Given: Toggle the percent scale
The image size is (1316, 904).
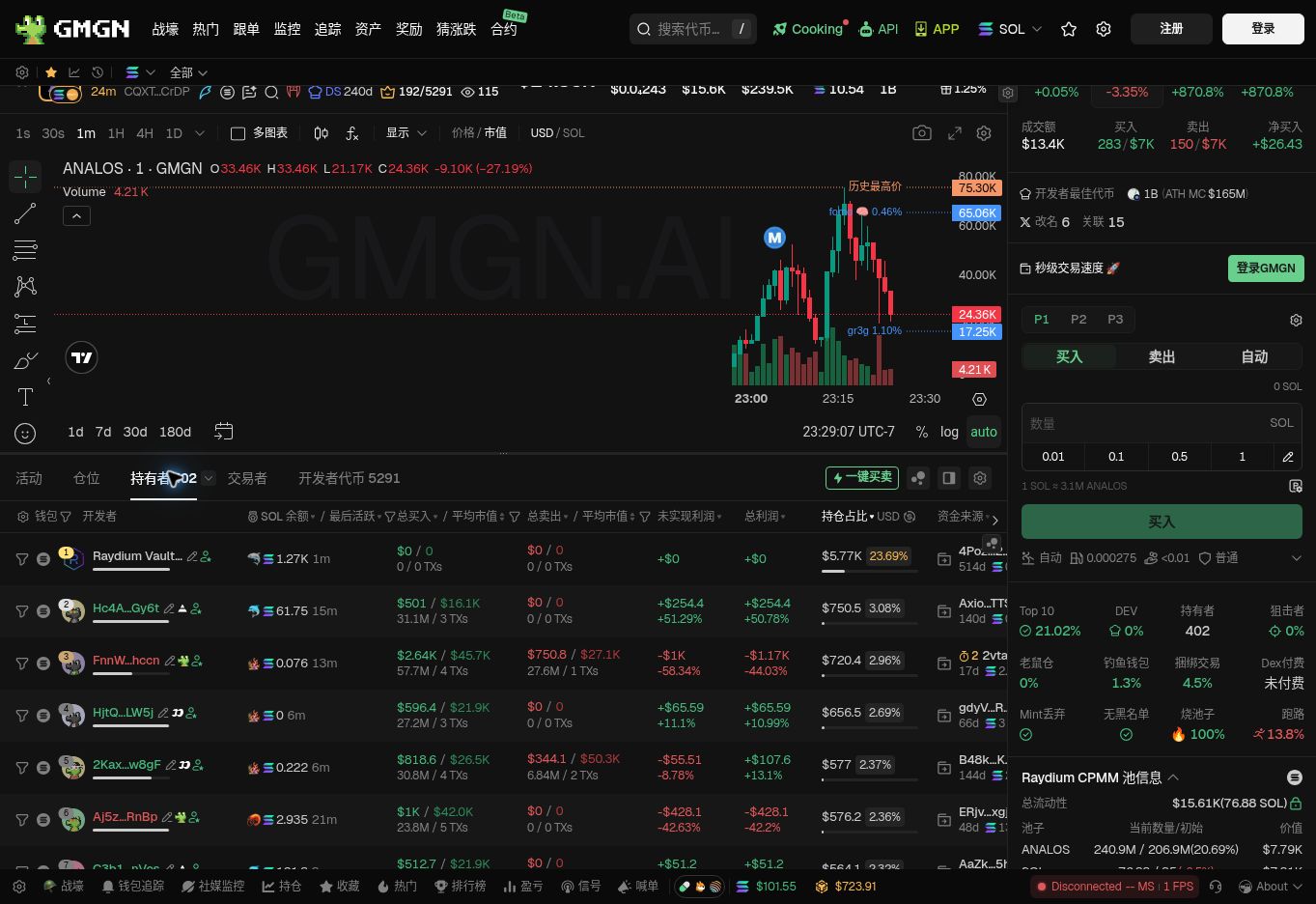Looking at the screenshot, I should point(922,432).
